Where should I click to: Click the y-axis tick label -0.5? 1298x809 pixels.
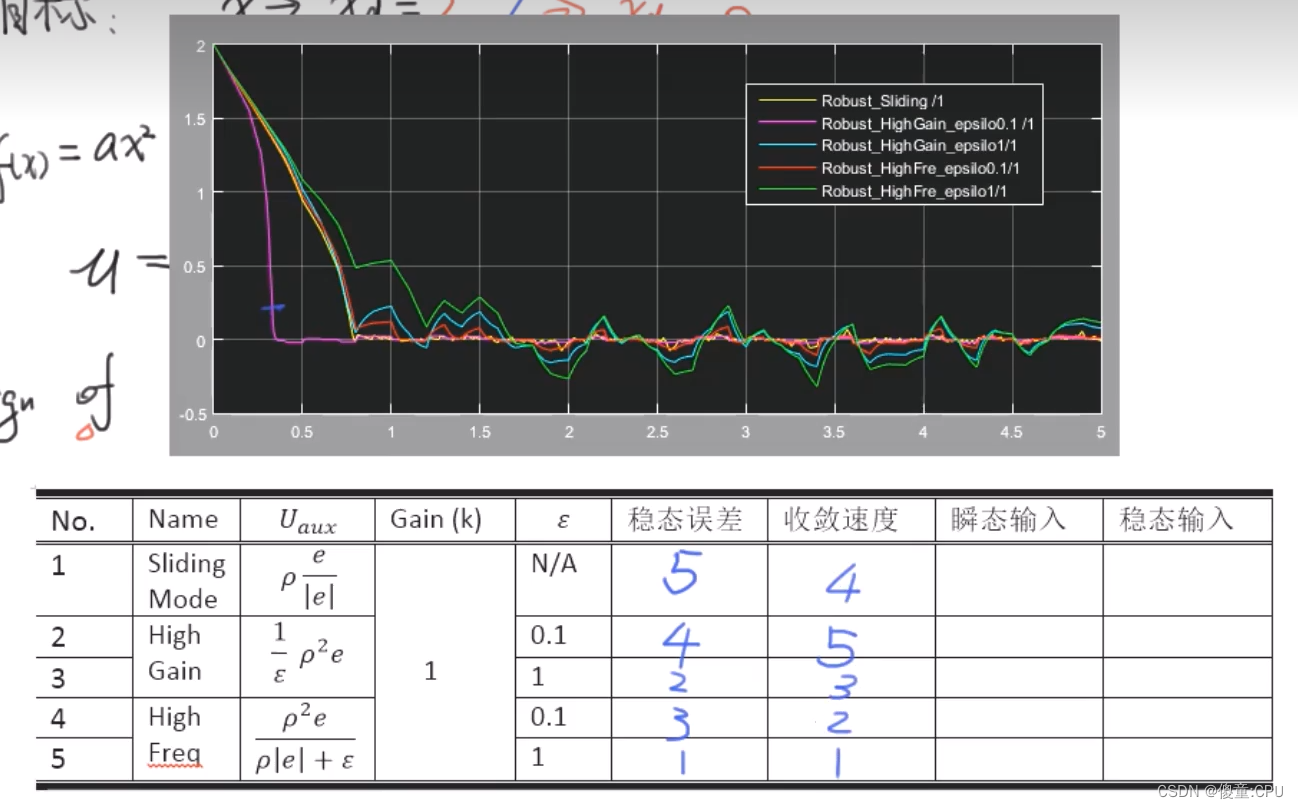[x=194, y=414]
